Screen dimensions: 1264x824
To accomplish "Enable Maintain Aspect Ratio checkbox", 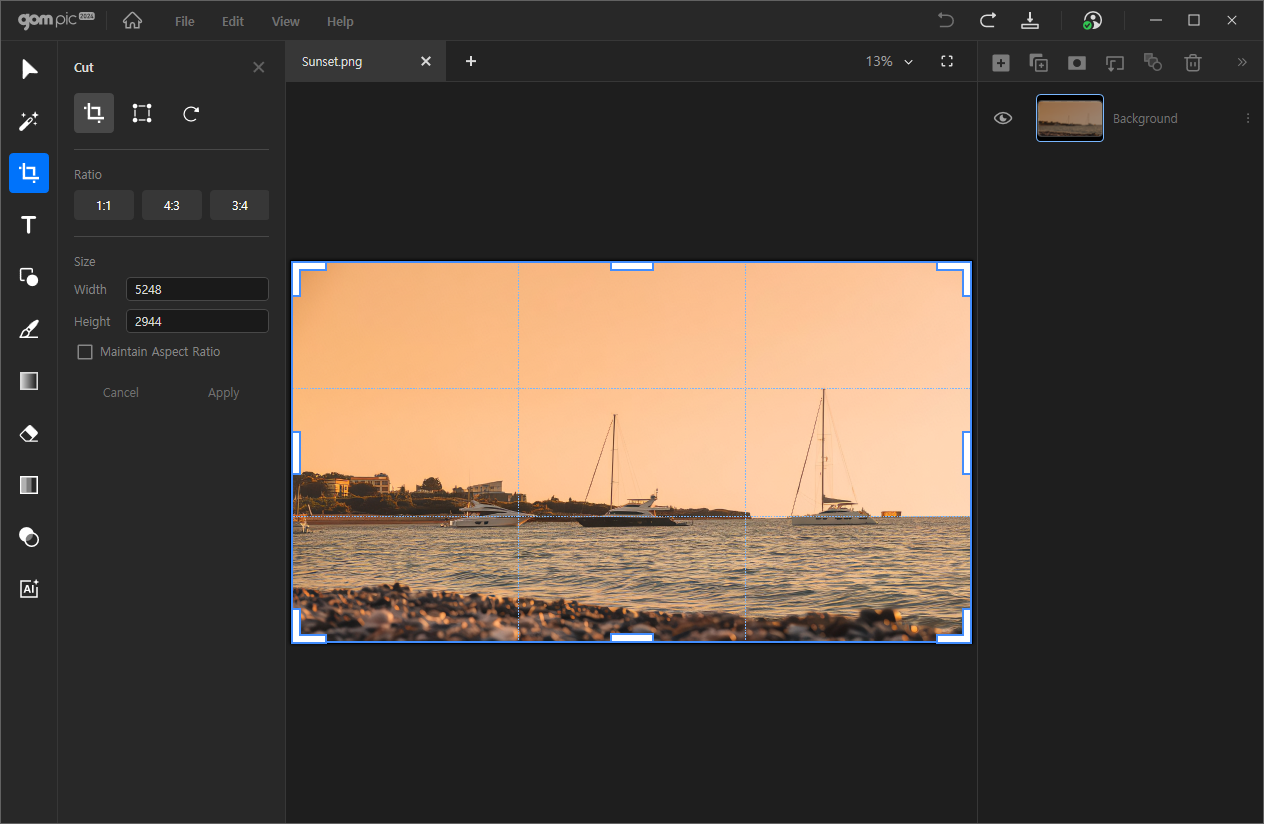I will (85, 352).
